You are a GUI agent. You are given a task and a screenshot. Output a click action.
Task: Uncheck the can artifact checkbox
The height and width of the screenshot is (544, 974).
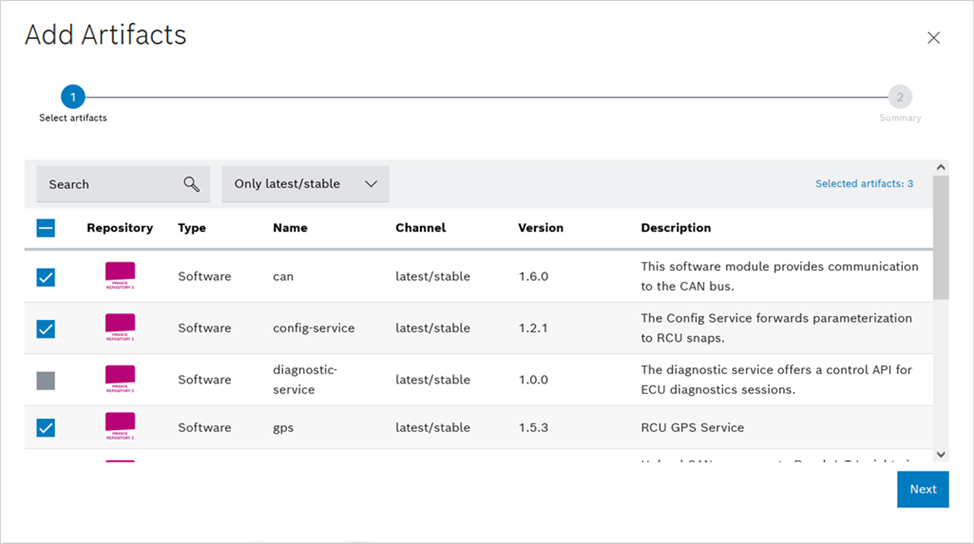click(46, 277)
